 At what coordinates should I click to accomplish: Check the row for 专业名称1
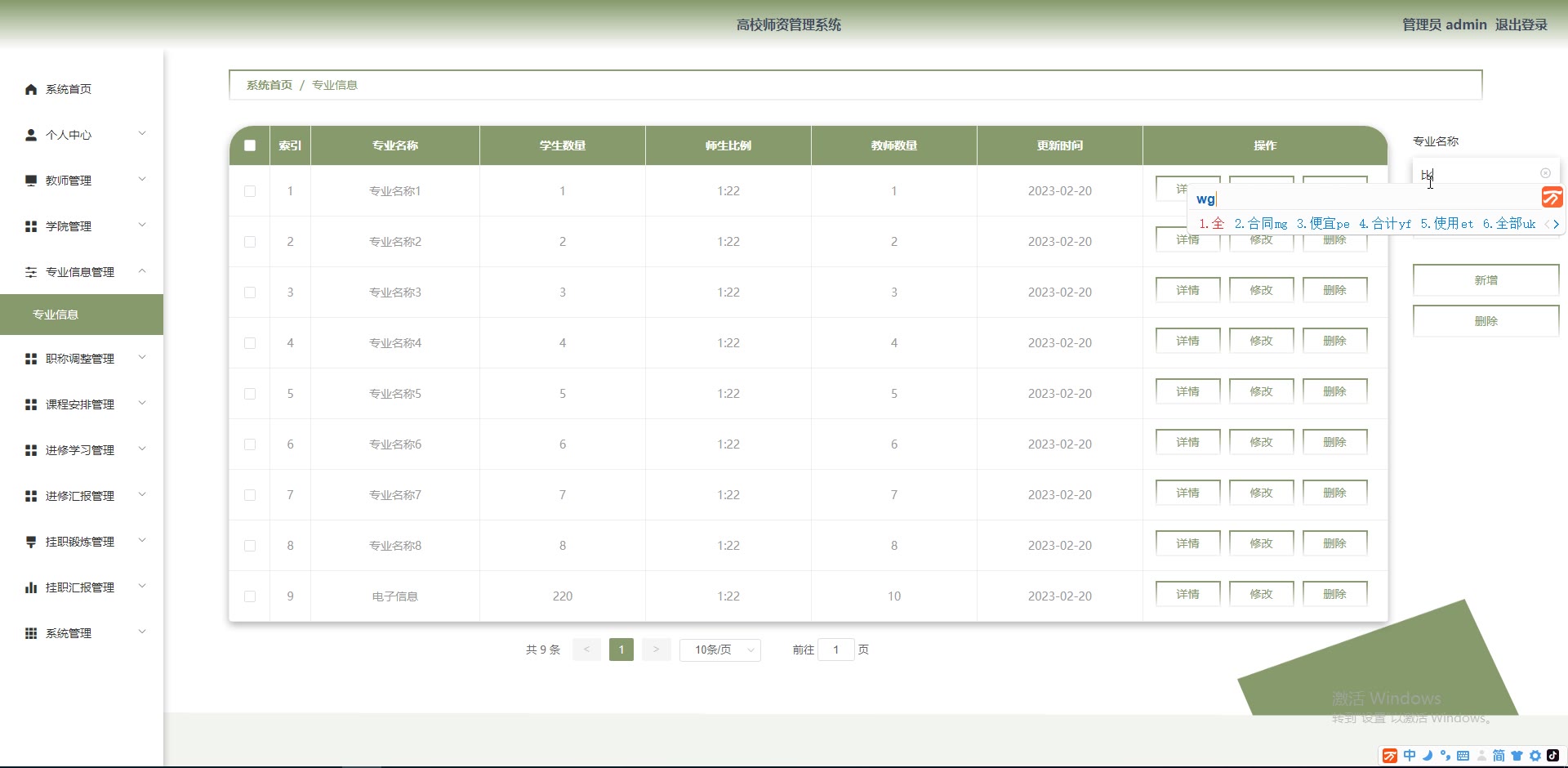(250, 191)
